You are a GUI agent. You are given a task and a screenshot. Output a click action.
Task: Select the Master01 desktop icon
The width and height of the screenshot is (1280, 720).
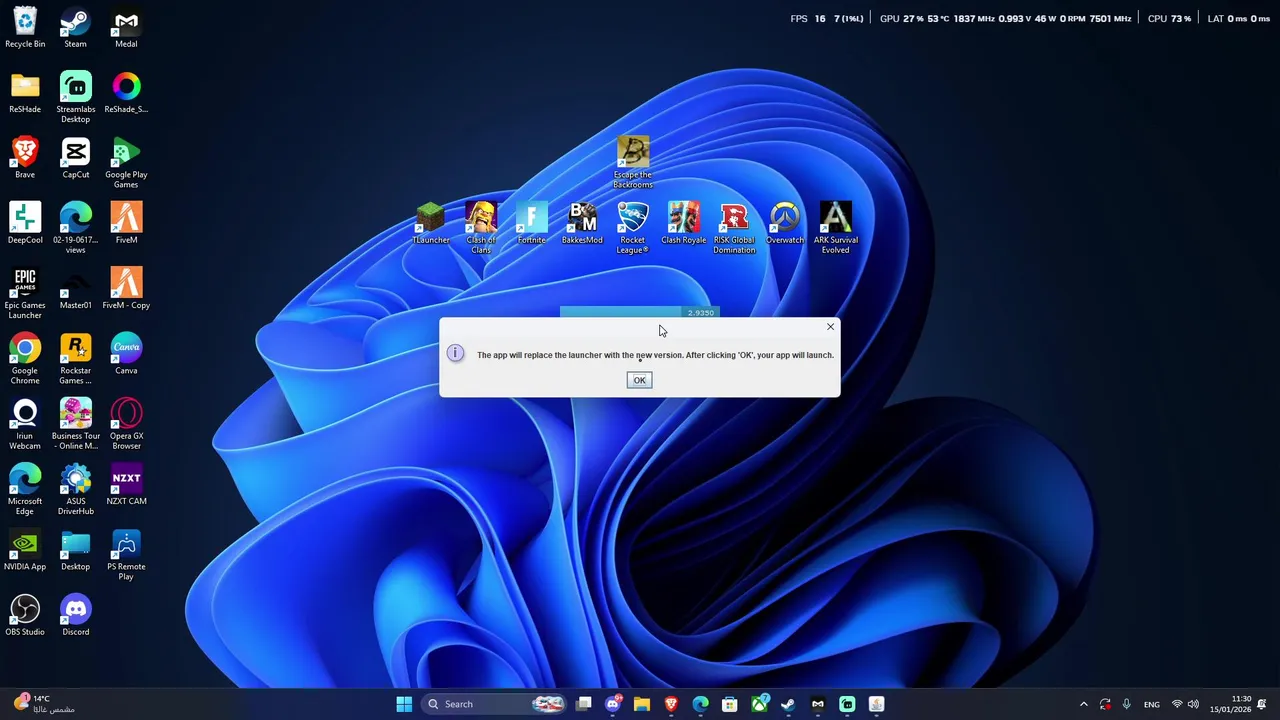[75, 289]
